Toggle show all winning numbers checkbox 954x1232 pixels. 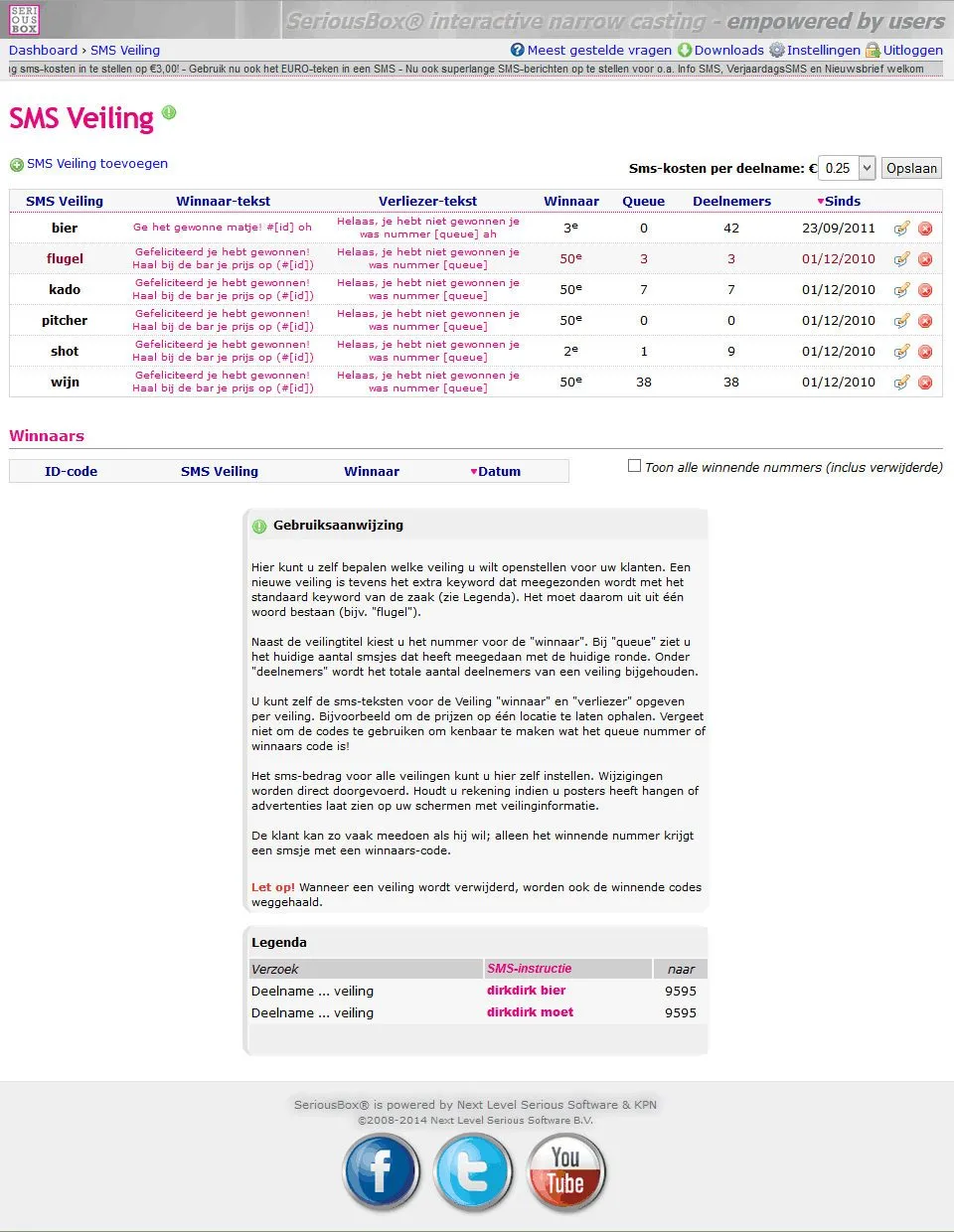coord(634,465)
